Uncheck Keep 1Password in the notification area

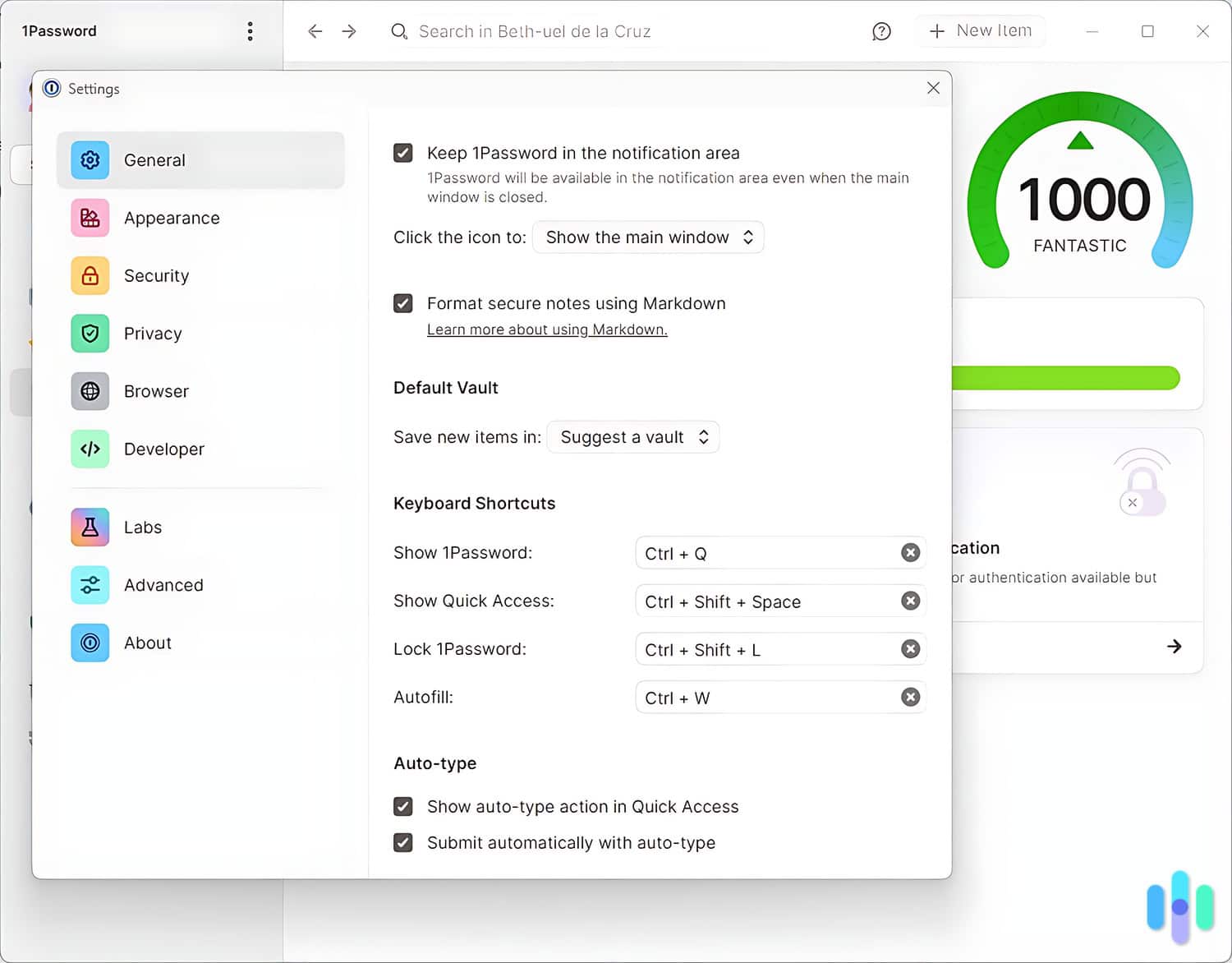(402, 153)
